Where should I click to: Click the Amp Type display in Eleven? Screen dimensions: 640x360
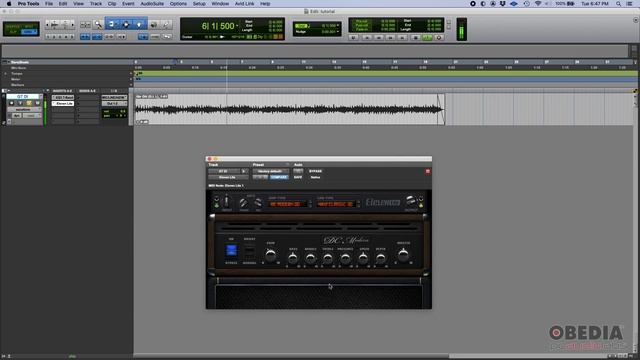coord(286,204)
